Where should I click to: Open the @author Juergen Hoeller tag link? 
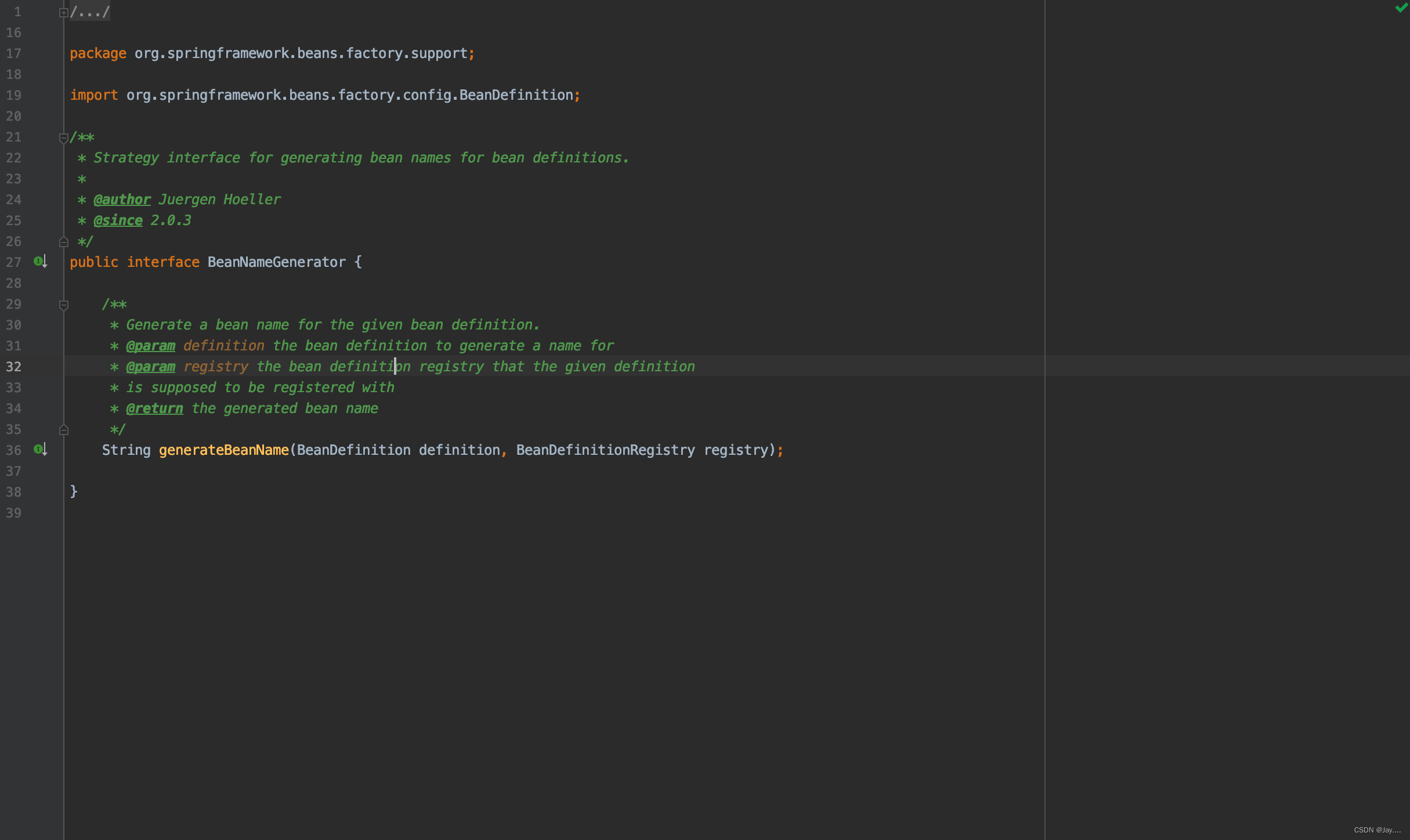pos(121,199)
